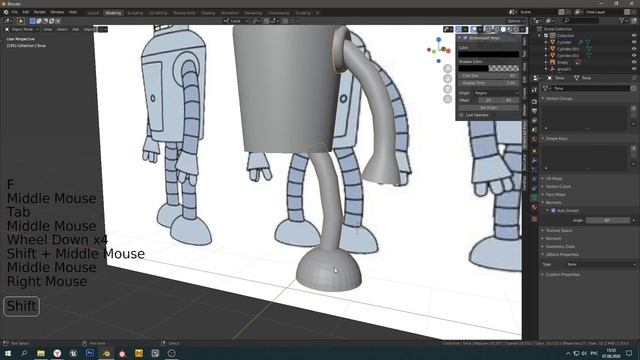Image resolution: width=640 pixels, height=360 pixels.
Task: Open the Tool properties tab
Action: tap(534, 90)
